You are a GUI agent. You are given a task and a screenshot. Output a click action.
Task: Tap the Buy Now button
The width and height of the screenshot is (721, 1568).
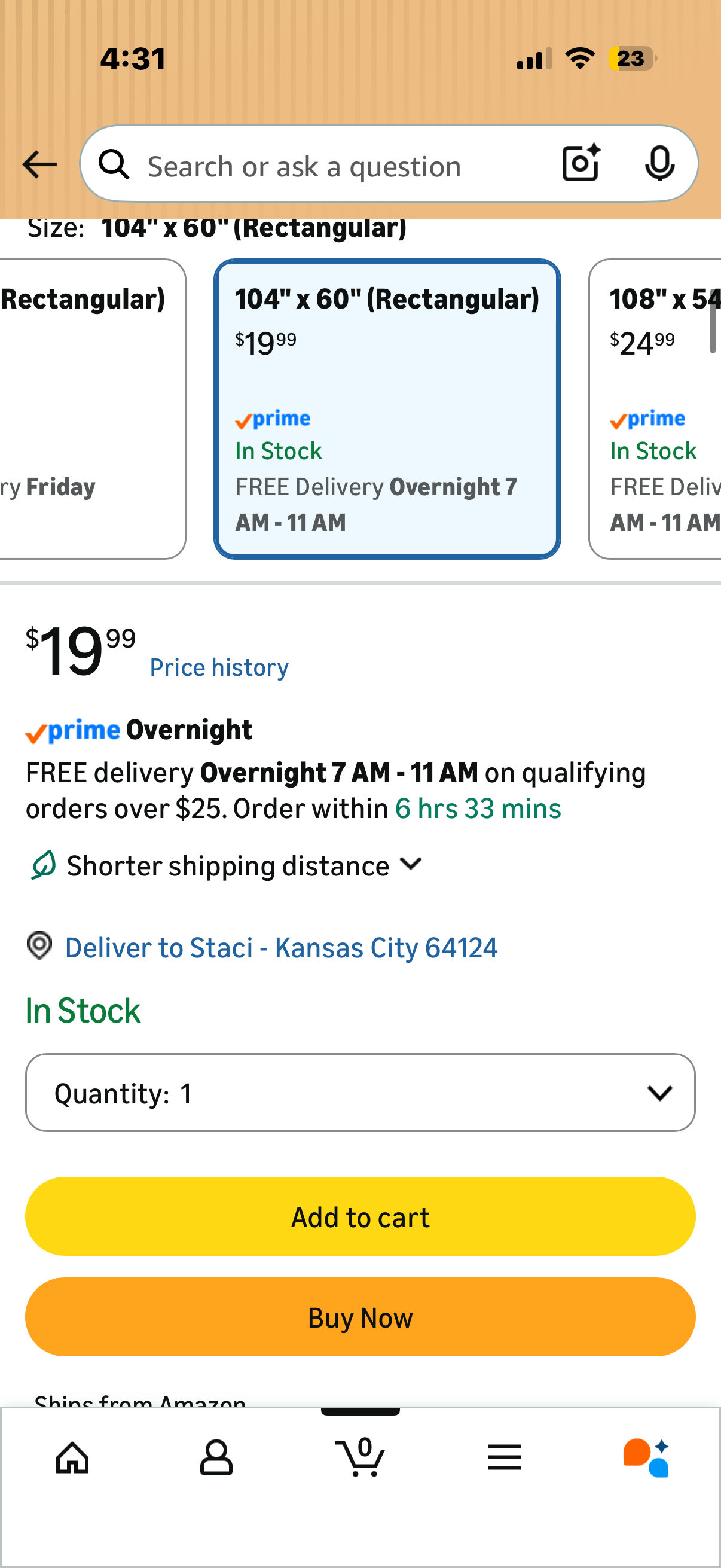point(360,1317)
